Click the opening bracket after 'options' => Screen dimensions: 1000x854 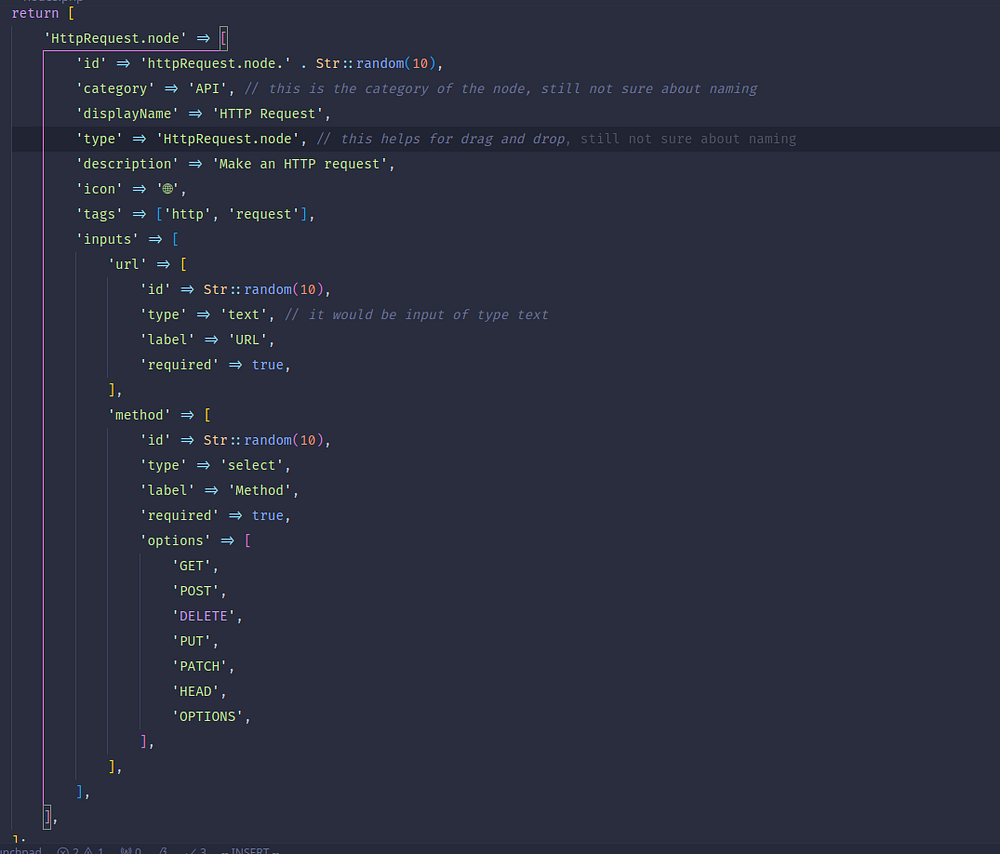pos(248,541)
